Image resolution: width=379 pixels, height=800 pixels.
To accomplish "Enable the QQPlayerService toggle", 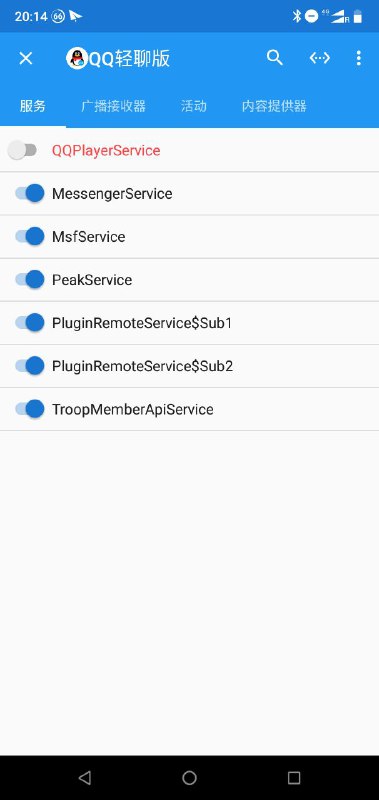I will coord(22,150).
